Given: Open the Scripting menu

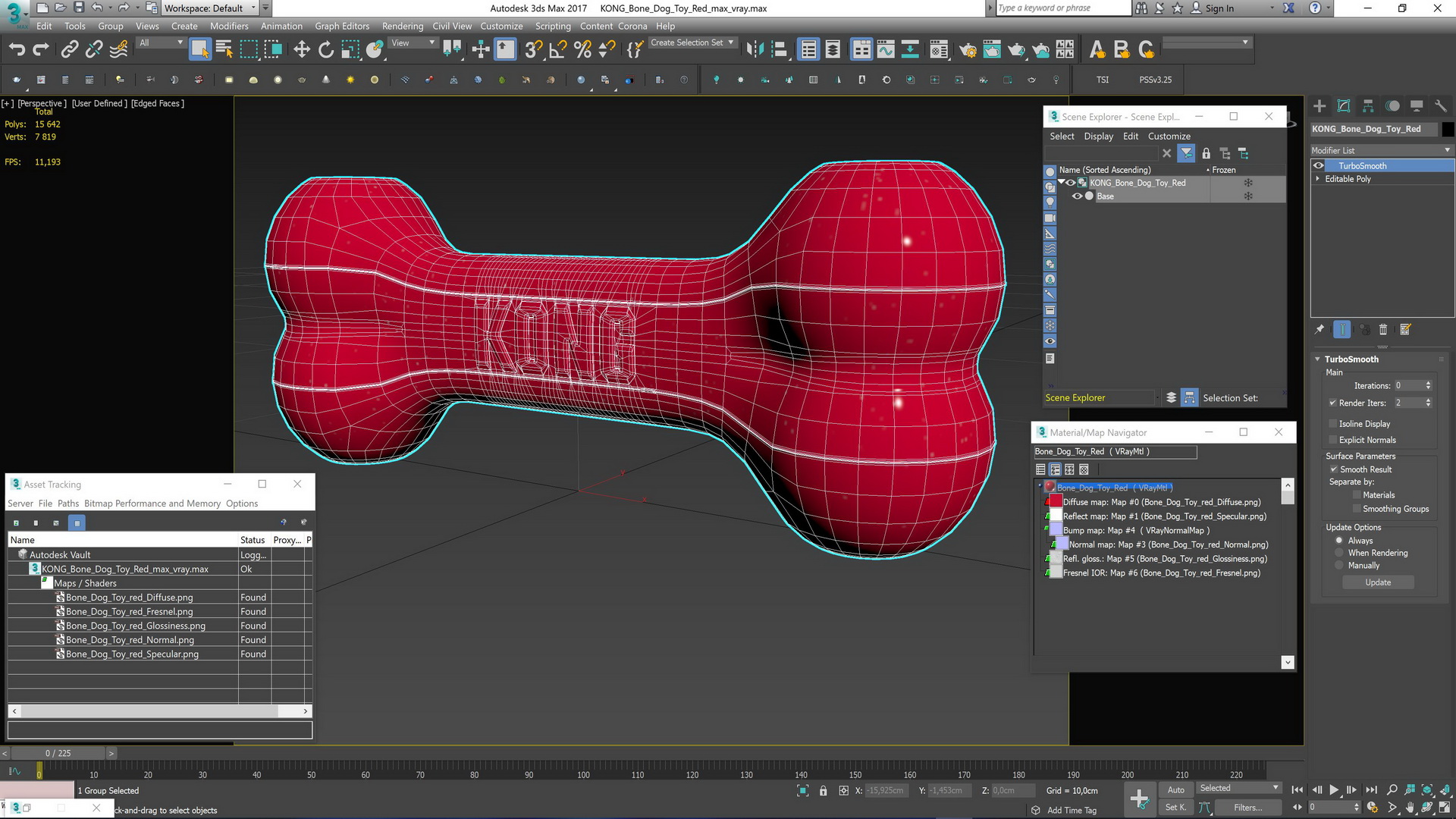Looking at the screenshot, I should click(553, 26).
